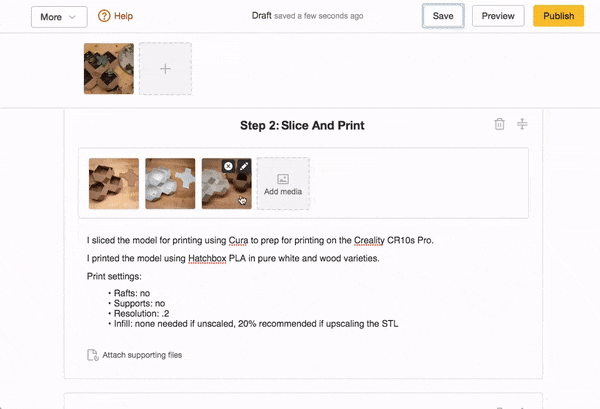The width and height of the screenshot is (600, 409).
Task: Delete Step 2 with trash icon
Action: [499, 124]
